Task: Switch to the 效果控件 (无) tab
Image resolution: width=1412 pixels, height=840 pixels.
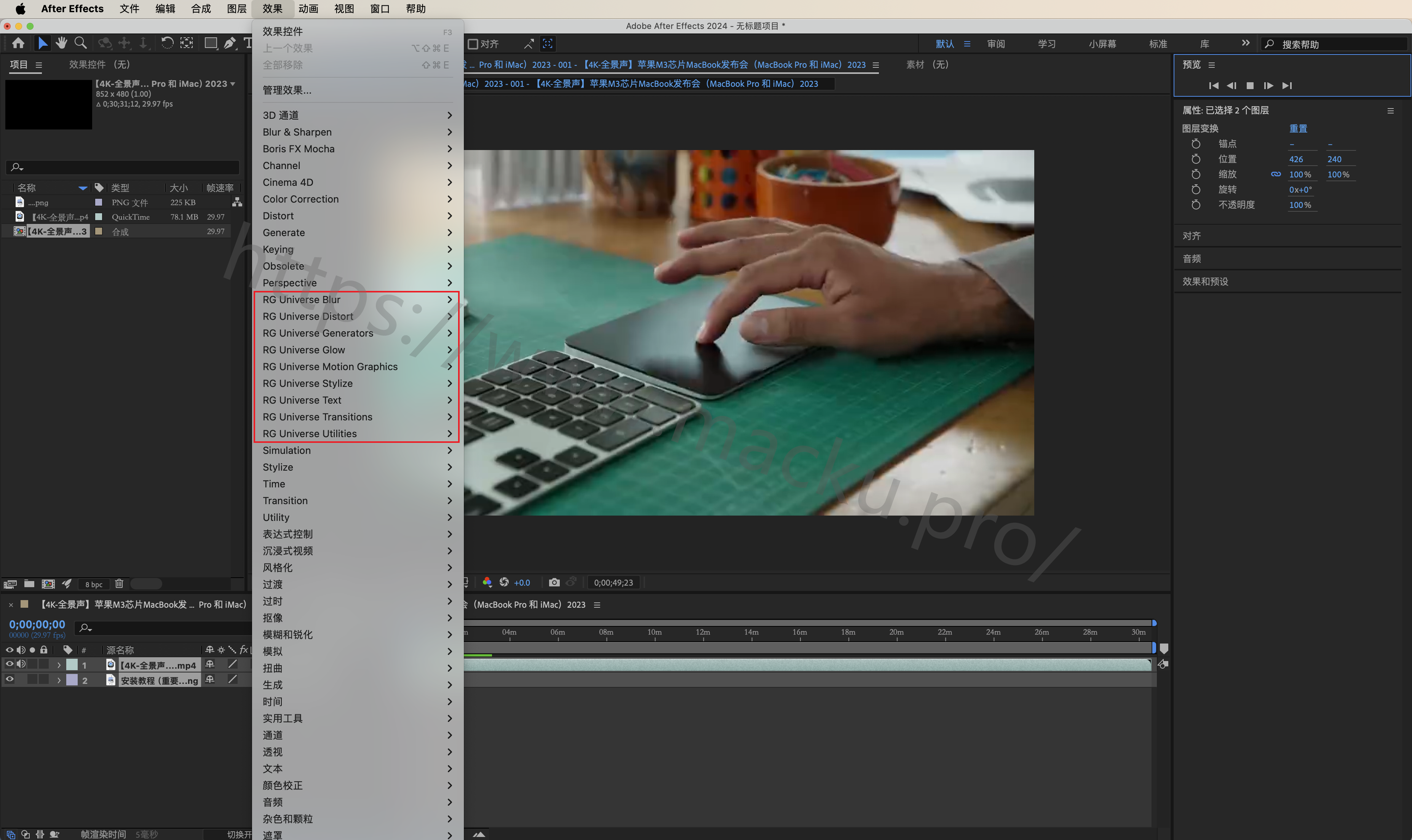Action: coord(100,64)
